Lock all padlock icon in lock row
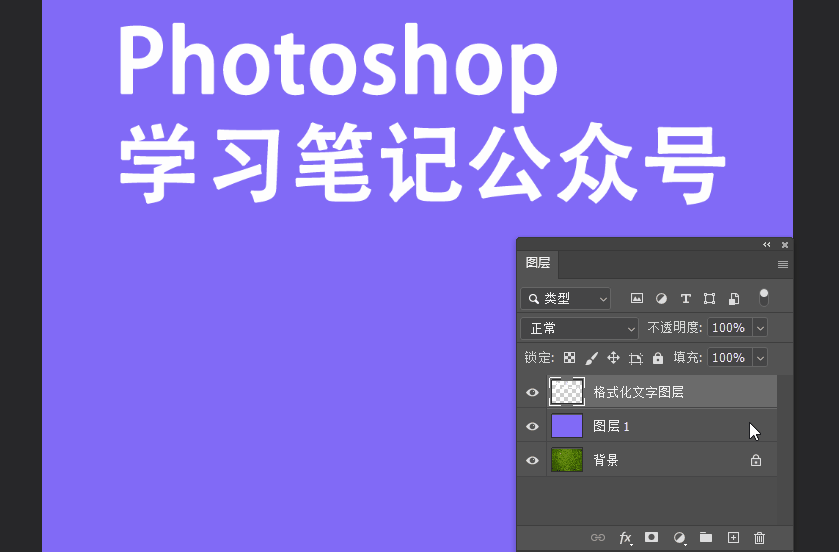 [x=658, y=358]
